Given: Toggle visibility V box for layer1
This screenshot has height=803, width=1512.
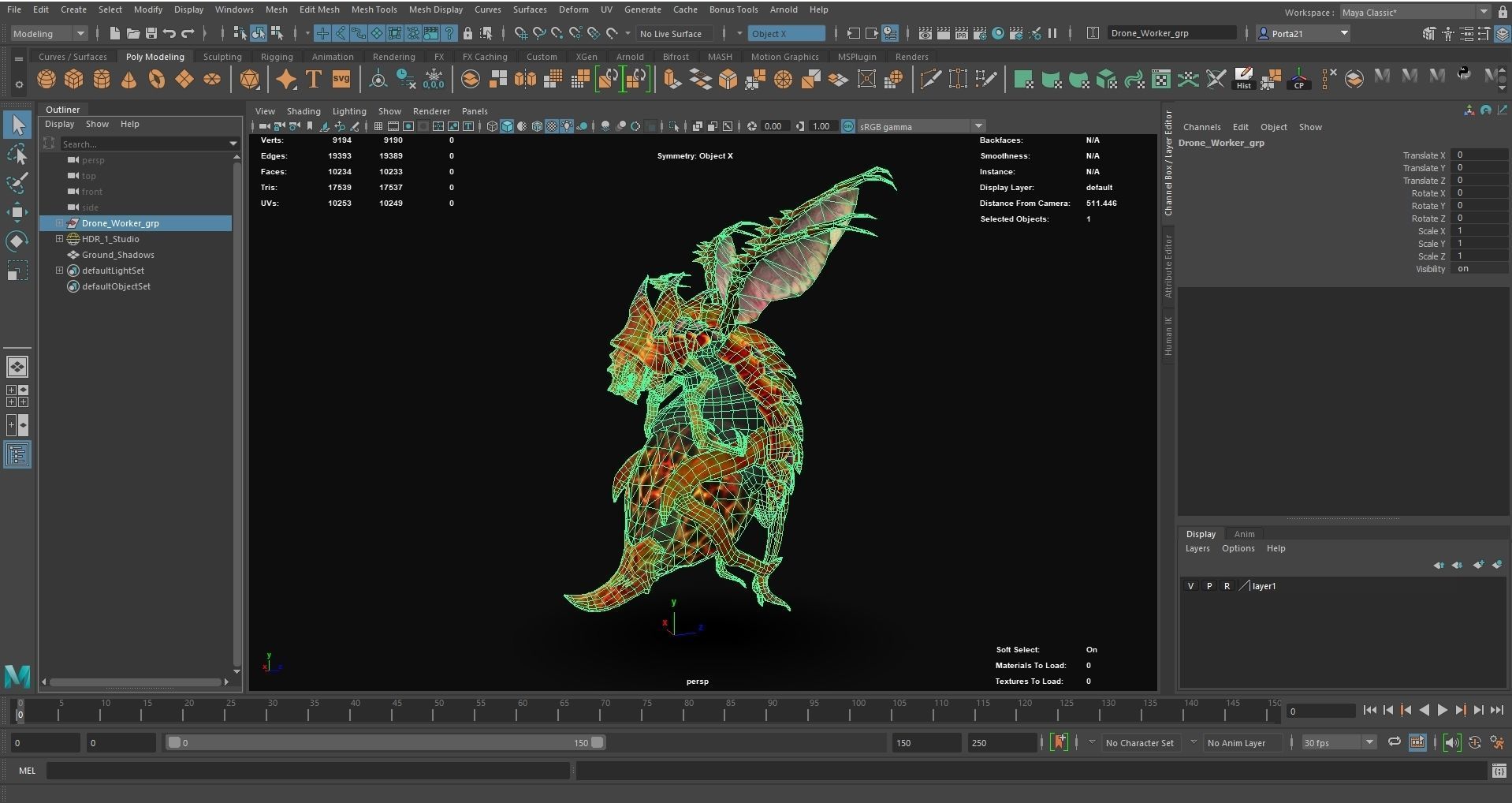Looking at the screenshot, I should point(1190,586).
